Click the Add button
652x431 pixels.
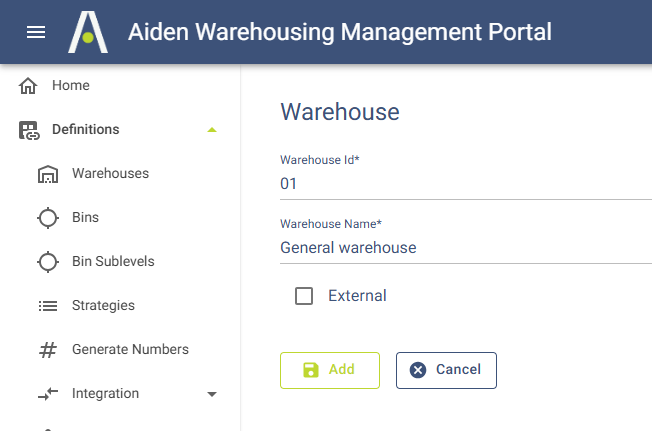[330, 370]
